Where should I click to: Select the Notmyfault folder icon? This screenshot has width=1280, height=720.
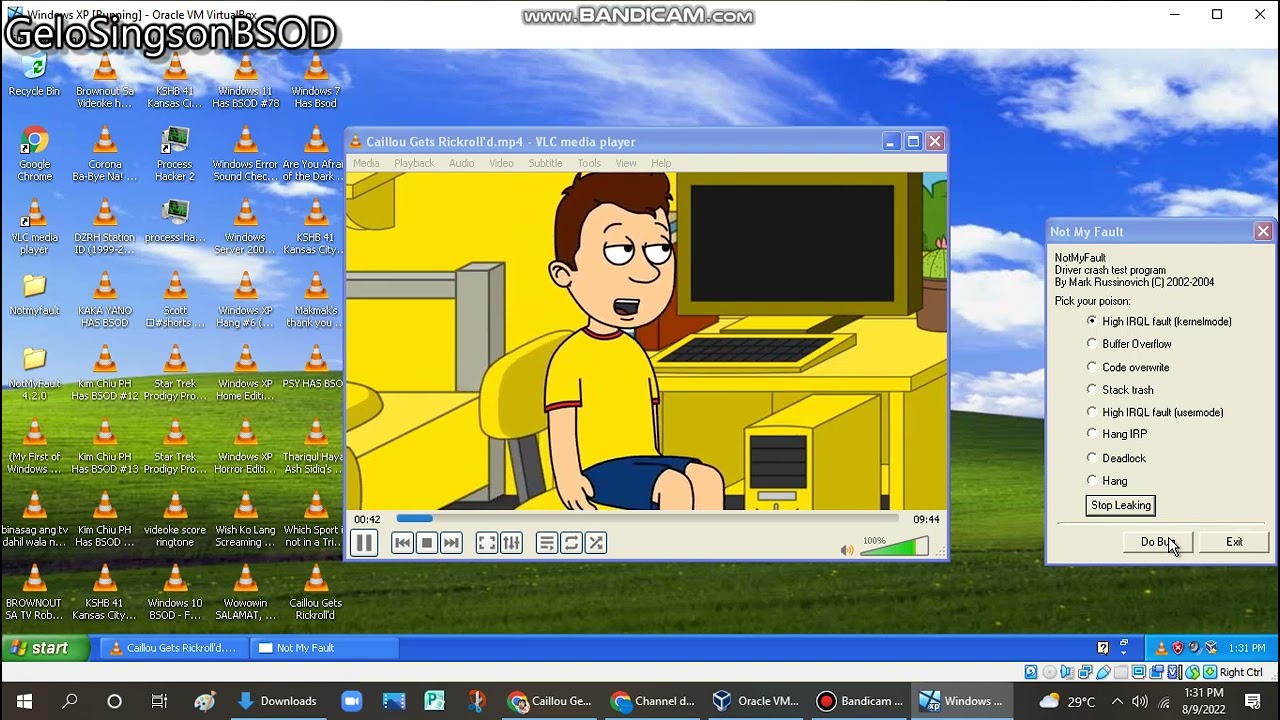pyautogui.click(x=34, y=295)
